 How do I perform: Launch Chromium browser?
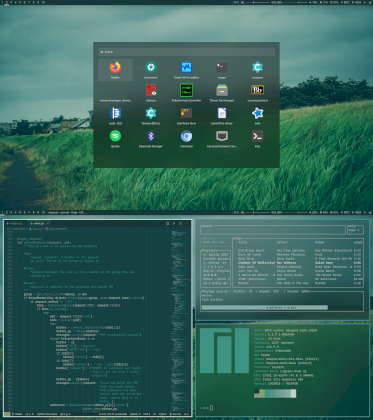pos(186,139)
